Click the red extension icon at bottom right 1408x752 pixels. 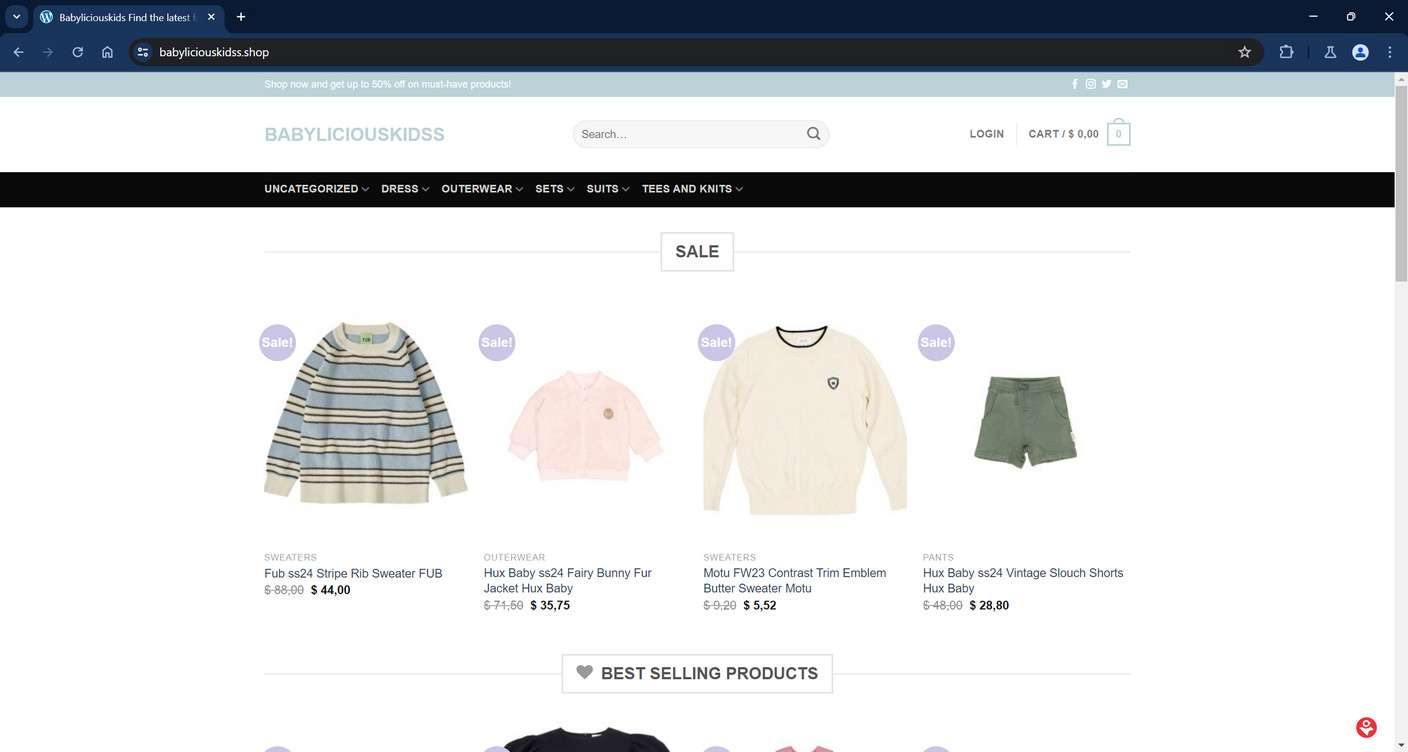coord(1366,727)
